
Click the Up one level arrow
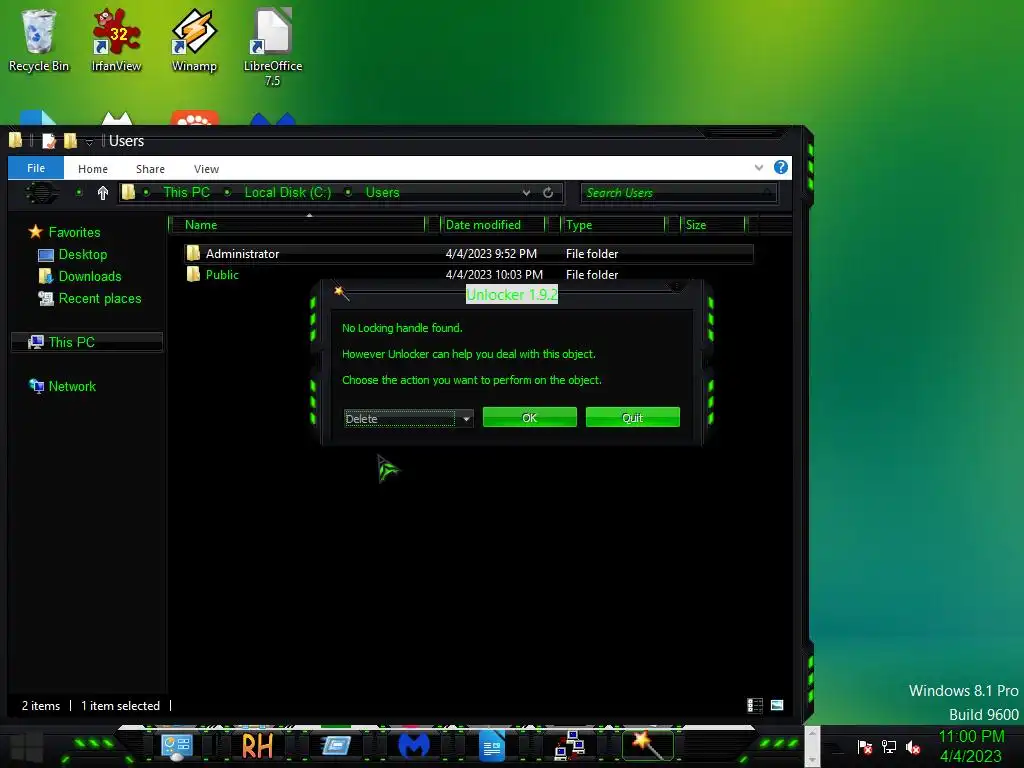click(103, 193)
